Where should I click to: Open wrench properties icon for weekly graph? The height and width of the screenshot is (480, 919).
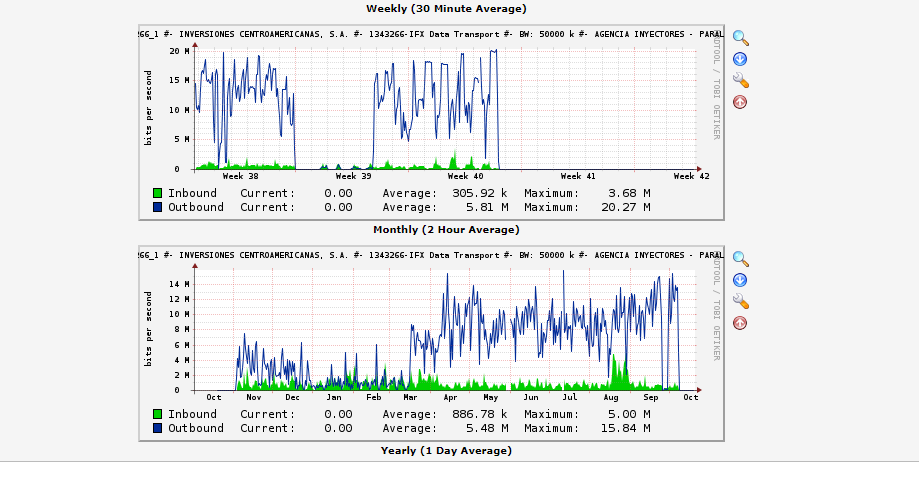(x=740, y=80)
